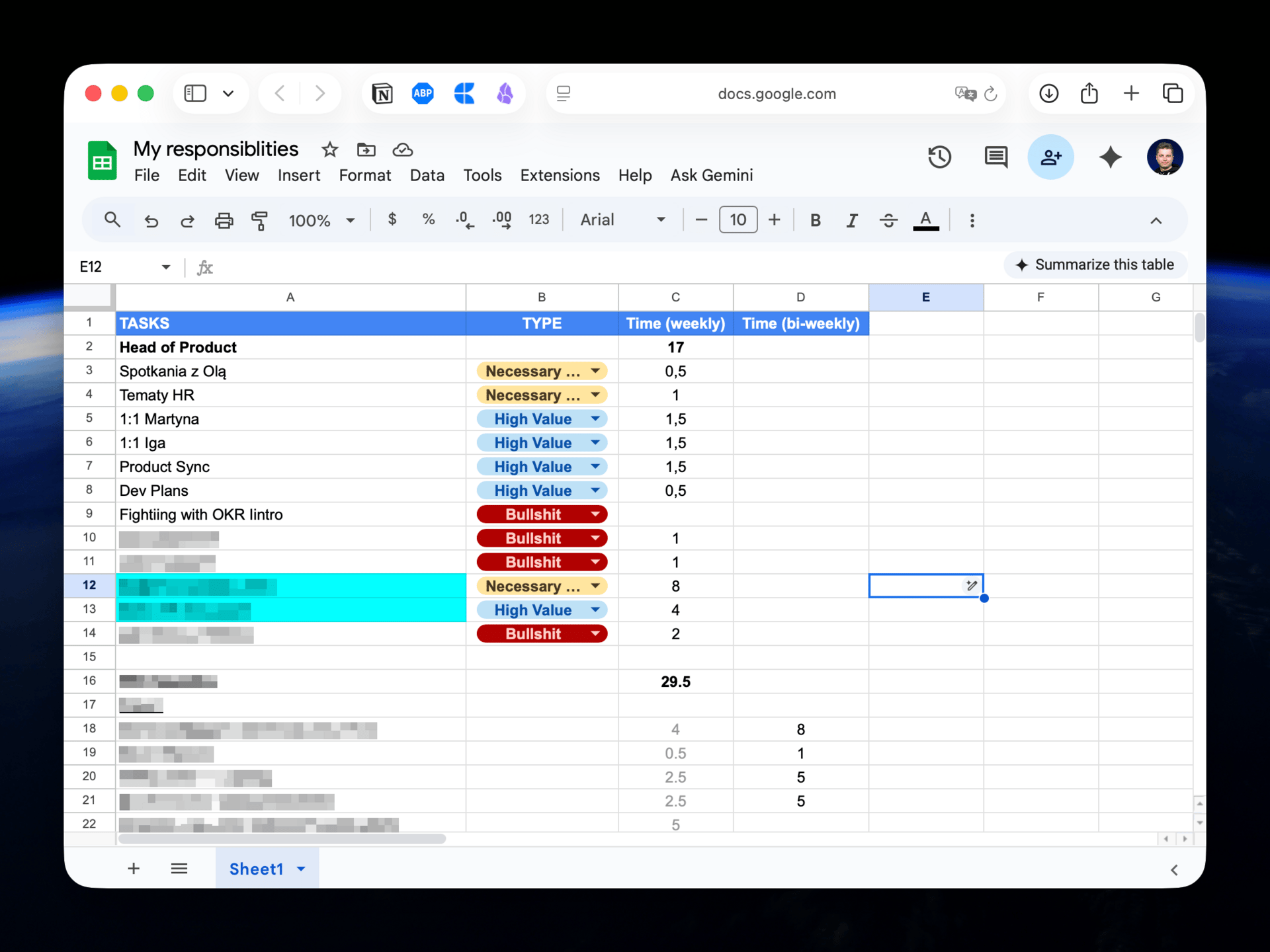Click Summarize this table button
The image size is (1270, 952).
[x=1095, y=265]
